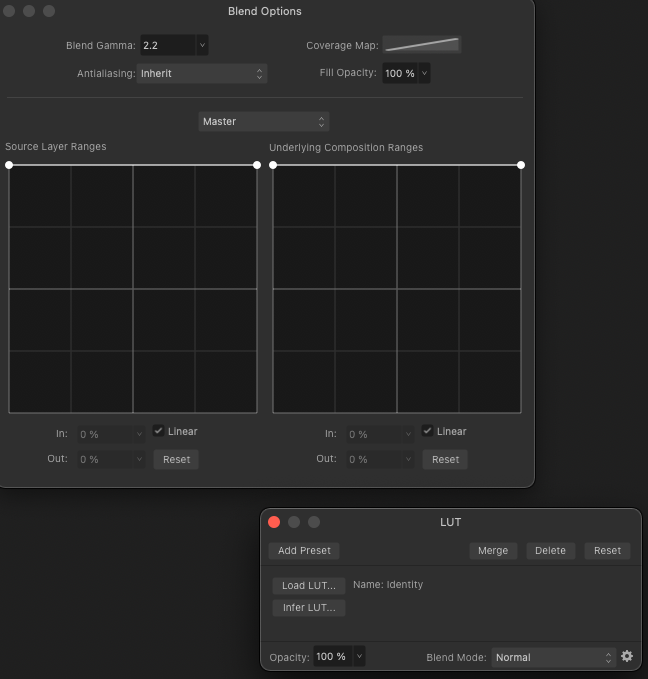Select the left node of Source Layer curve
This screenshot has width=648, height=679.
[9, 165]
